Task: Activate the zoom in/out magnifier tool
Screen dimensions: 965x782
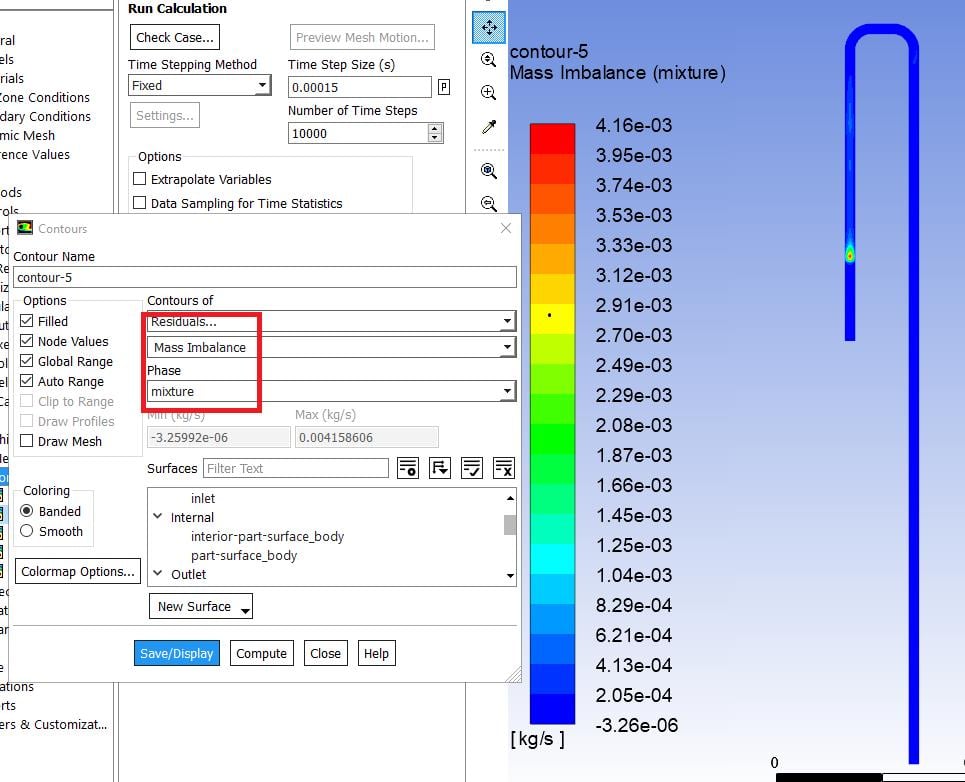Action: pyautogui.click(x=488, y=60)
